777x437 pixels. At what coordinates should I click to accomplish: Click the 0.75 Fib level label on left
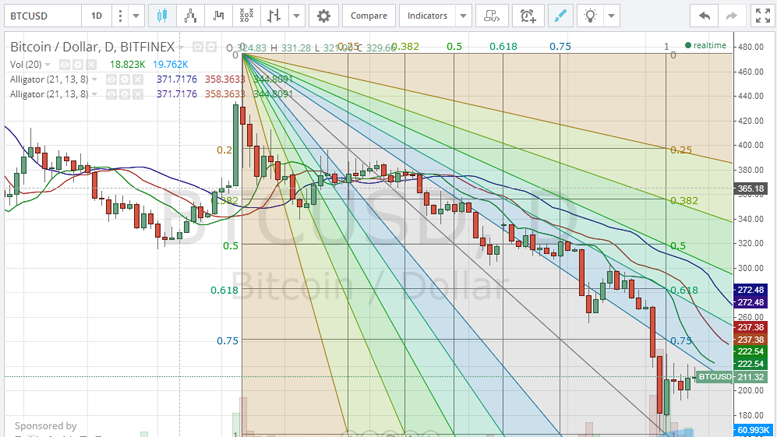227,341
